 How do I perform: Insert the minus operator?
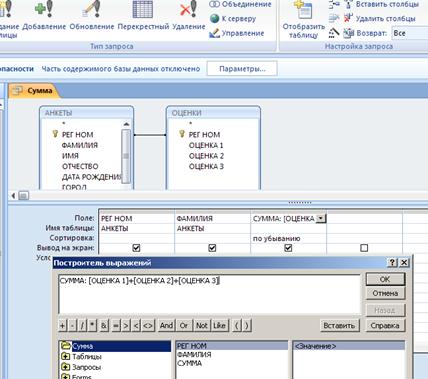click(x=73, y=325)
